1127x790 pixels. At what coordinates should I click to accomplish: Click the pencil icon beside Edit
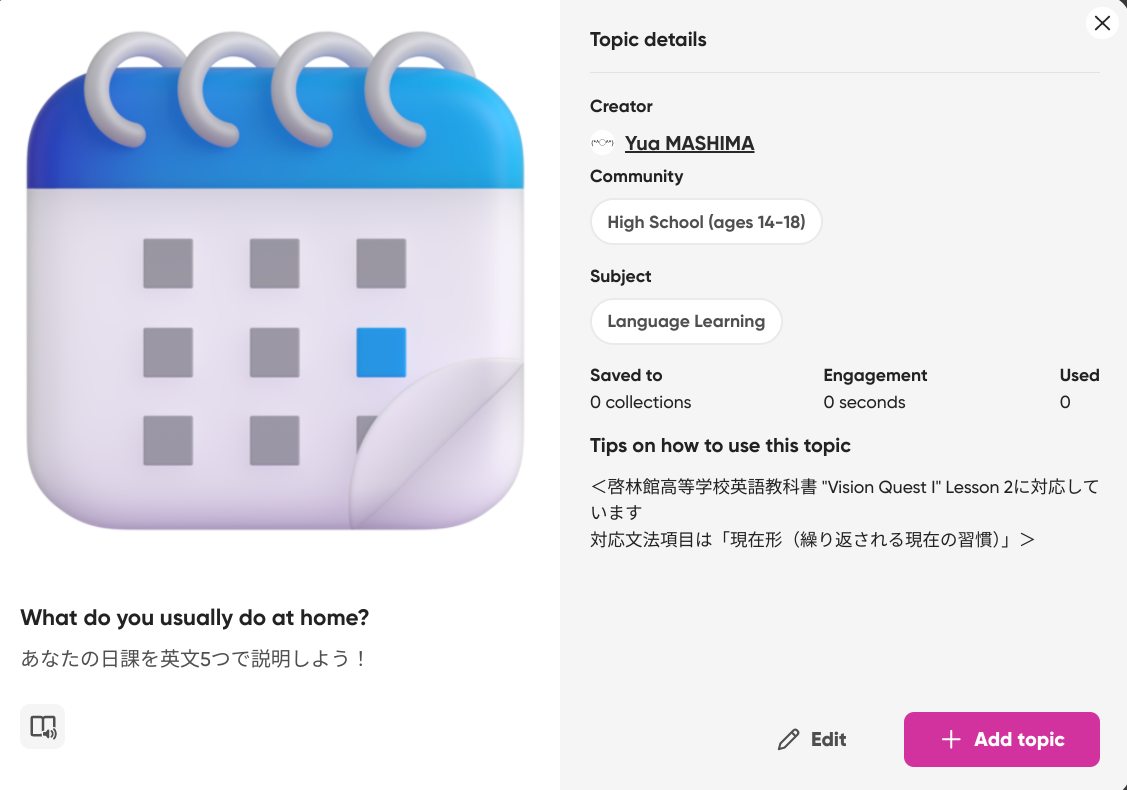pos(788,740)
